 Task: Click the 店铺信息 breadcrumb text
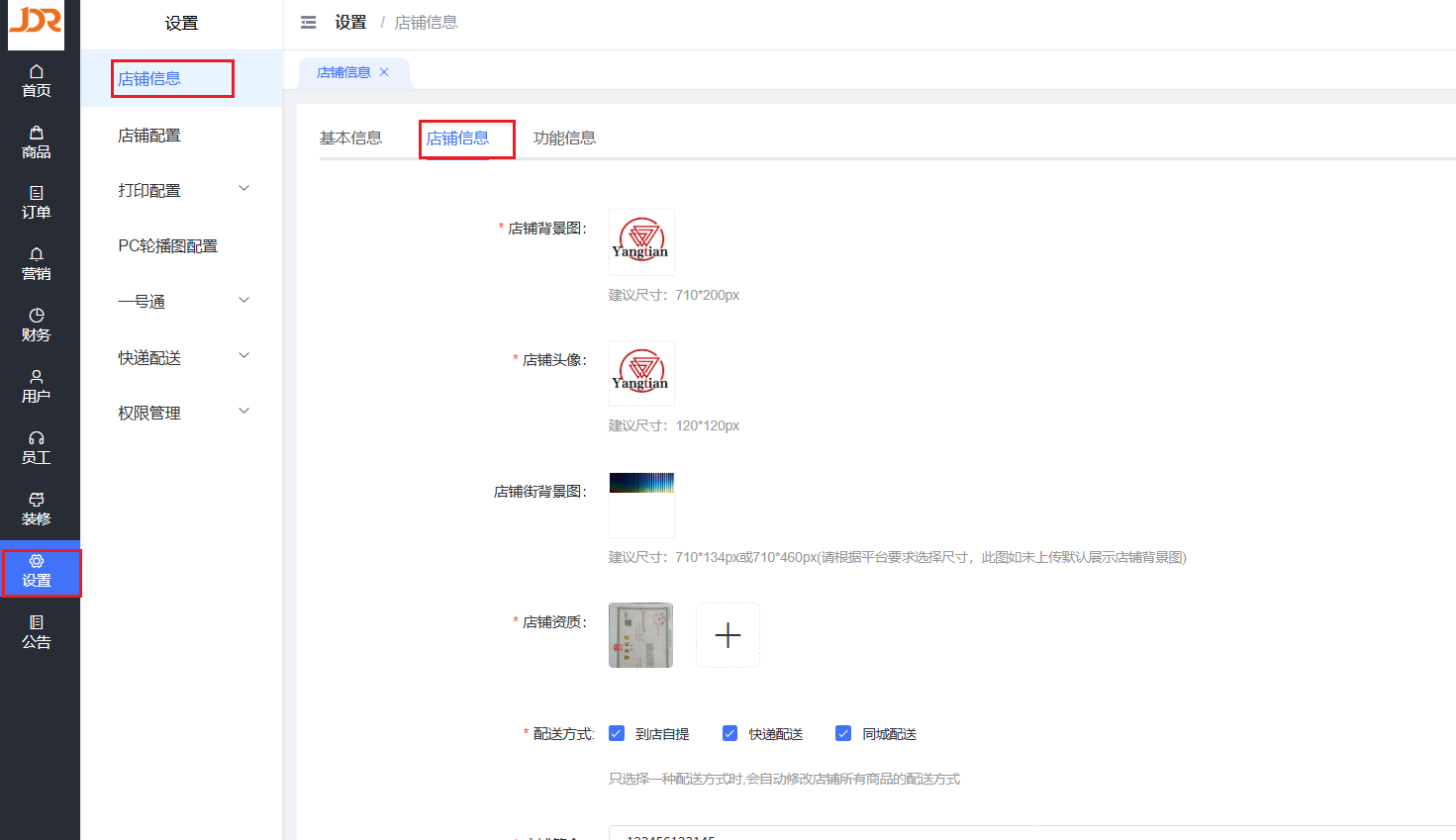[426, 22]
